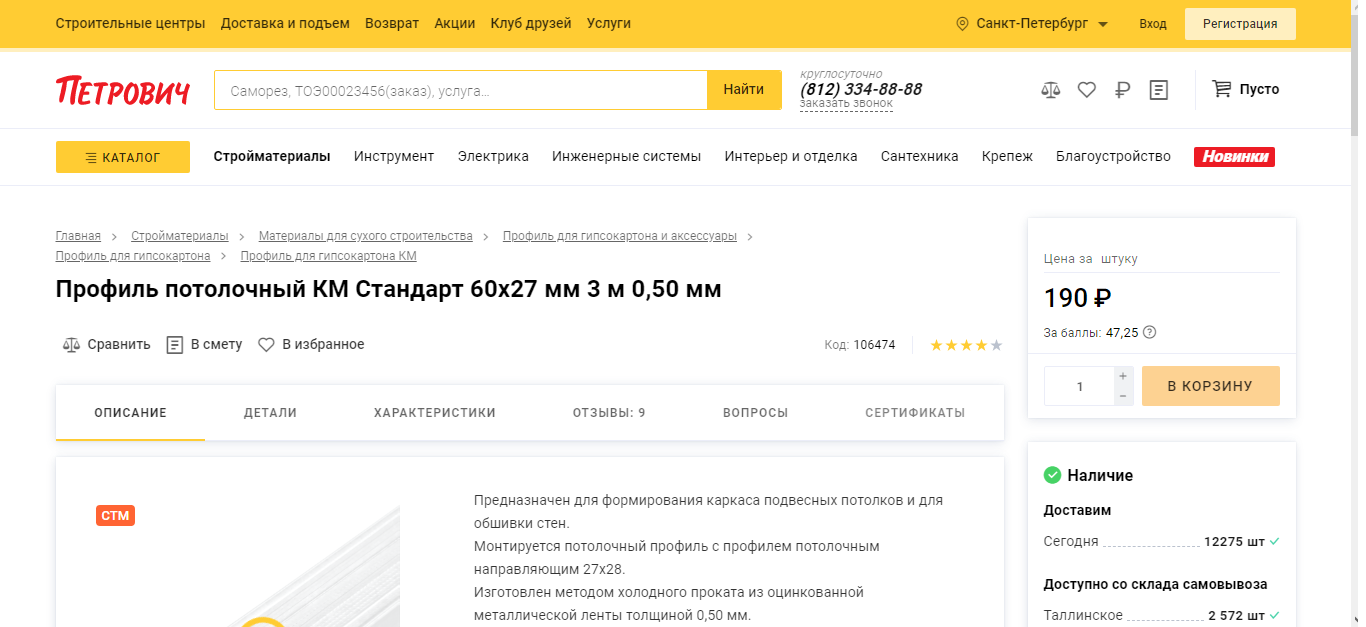This screenshot has width=1366, height=627.
Task: Click the price 190 ₽
Action: 1078,298
